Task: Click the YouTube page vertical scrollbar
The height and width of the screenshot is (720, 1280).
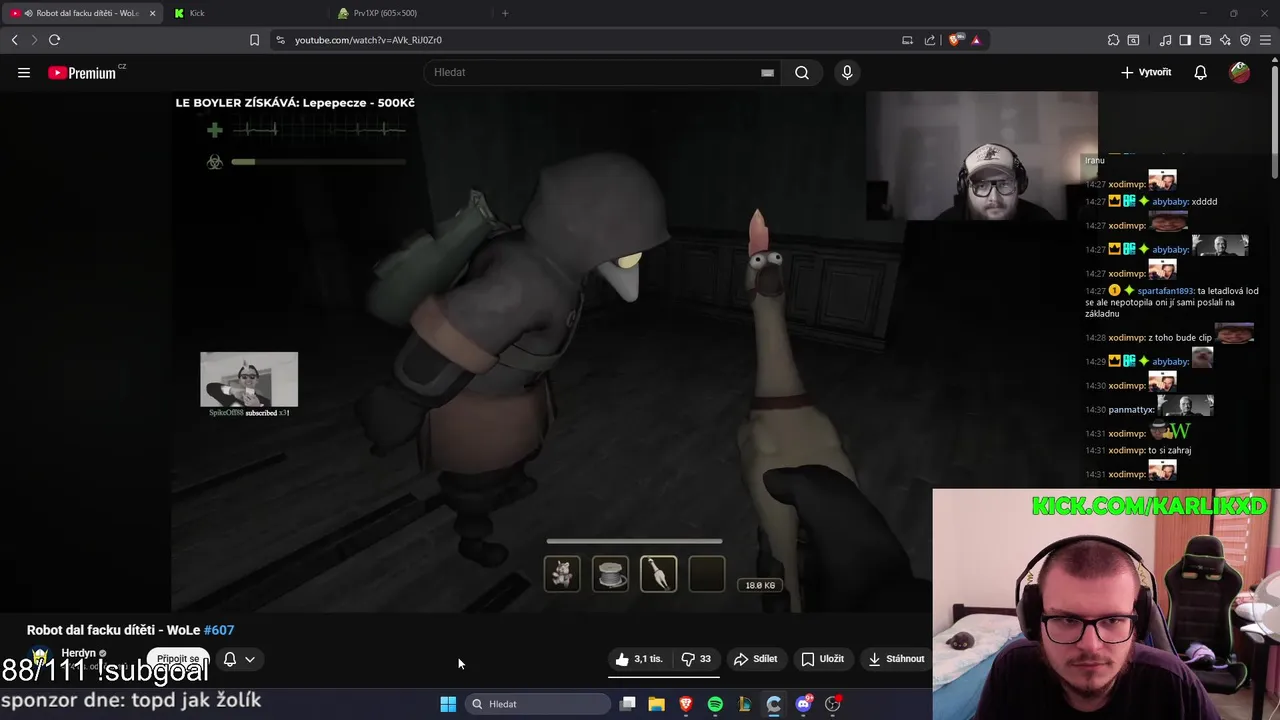Action: pyautogui.click(x=1274, y=120)
